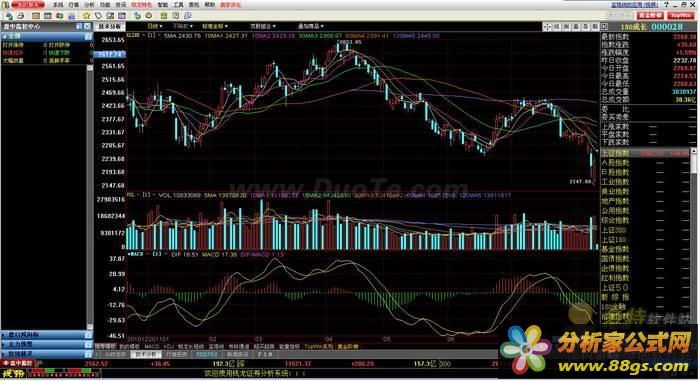Screen dimensions: 700x381
Task: Click the tag label icon in toolbar
Action: click(98, 16)
